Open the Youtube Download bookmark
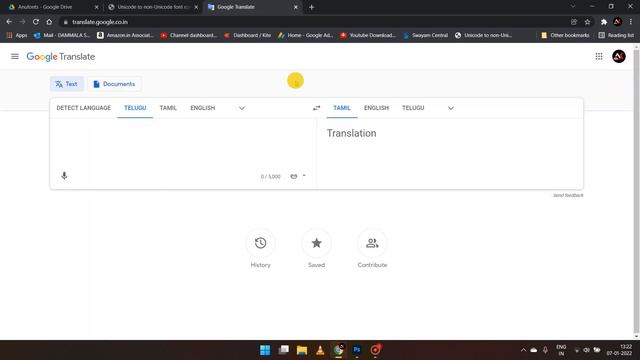The width and height of the screenshot is (640, 360). point(368,36)
